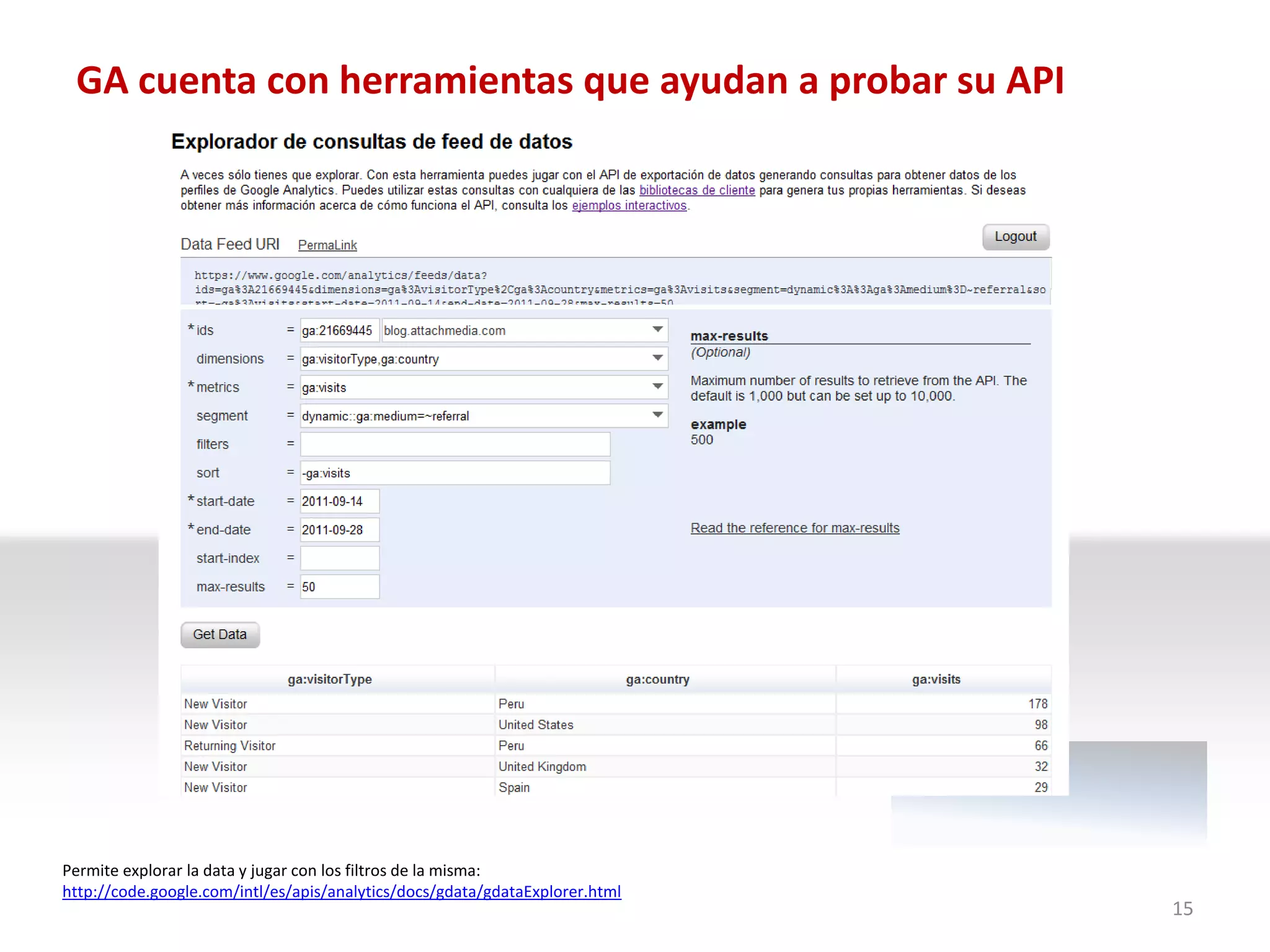Click the max-results field with 50
This screenshot has width=1270, height=952.
[340, 587]
